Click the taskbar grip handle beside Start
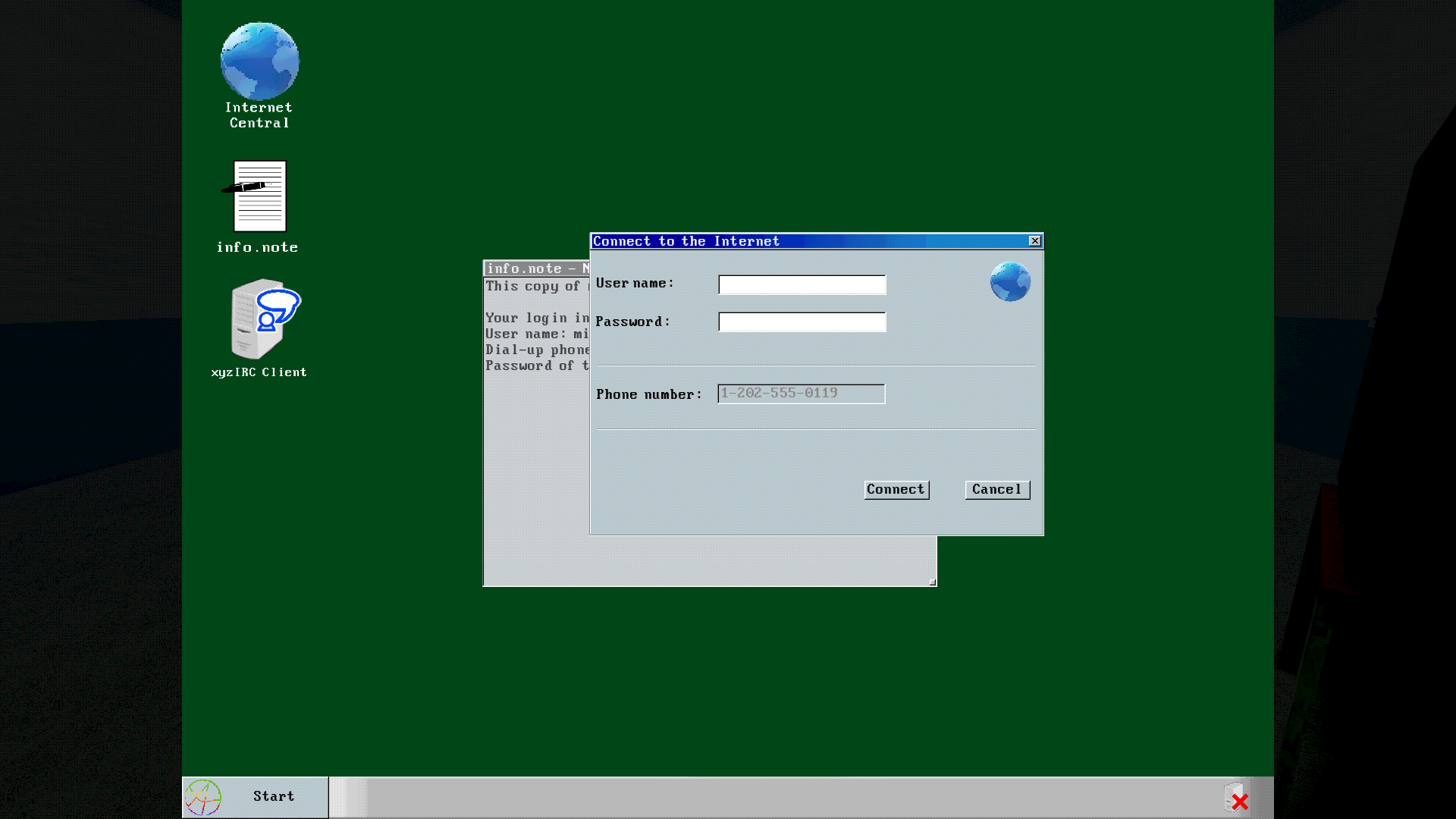 349,798
